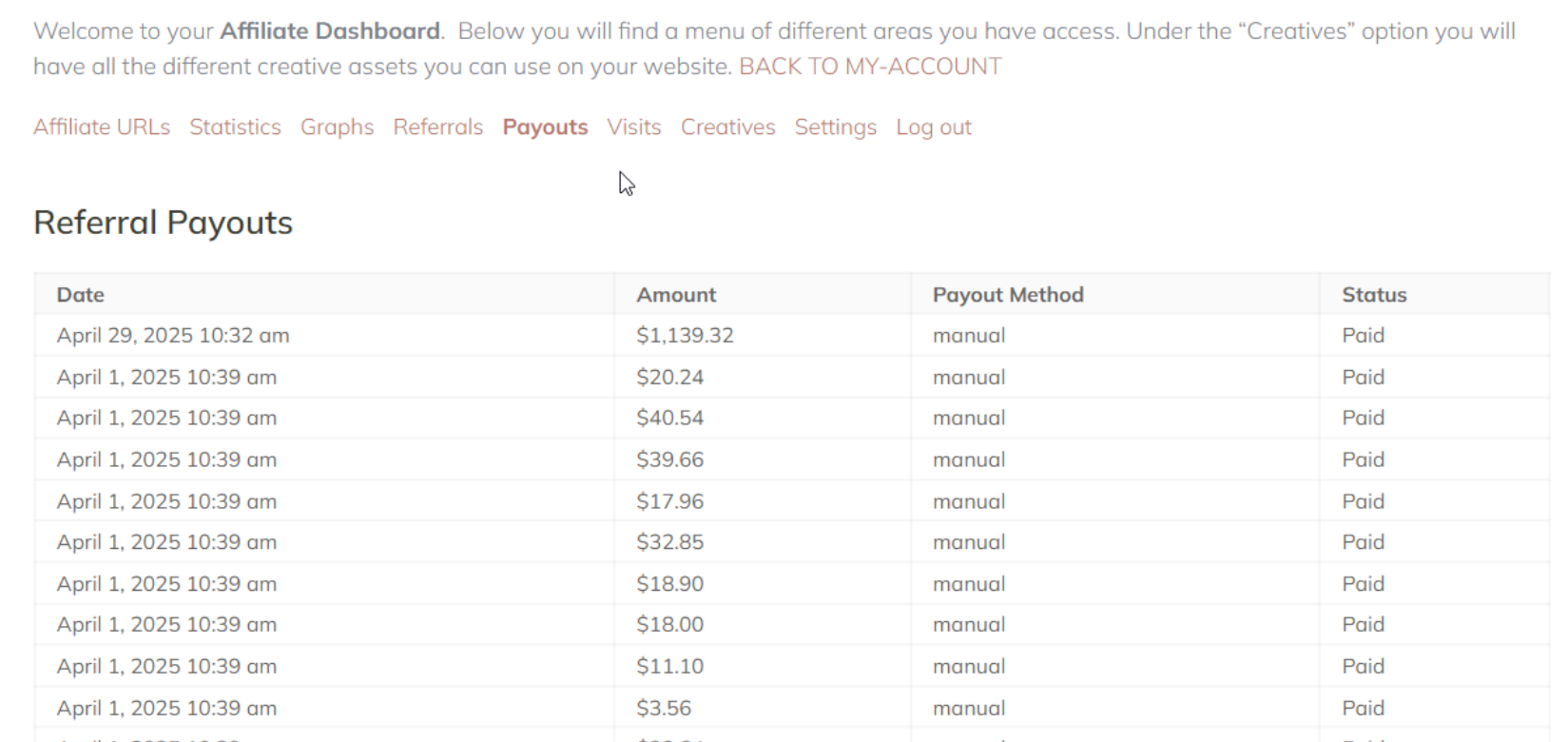The image size is (1568, 742).
Task: Go to the Statistics section
Action: tap(235, 127)
